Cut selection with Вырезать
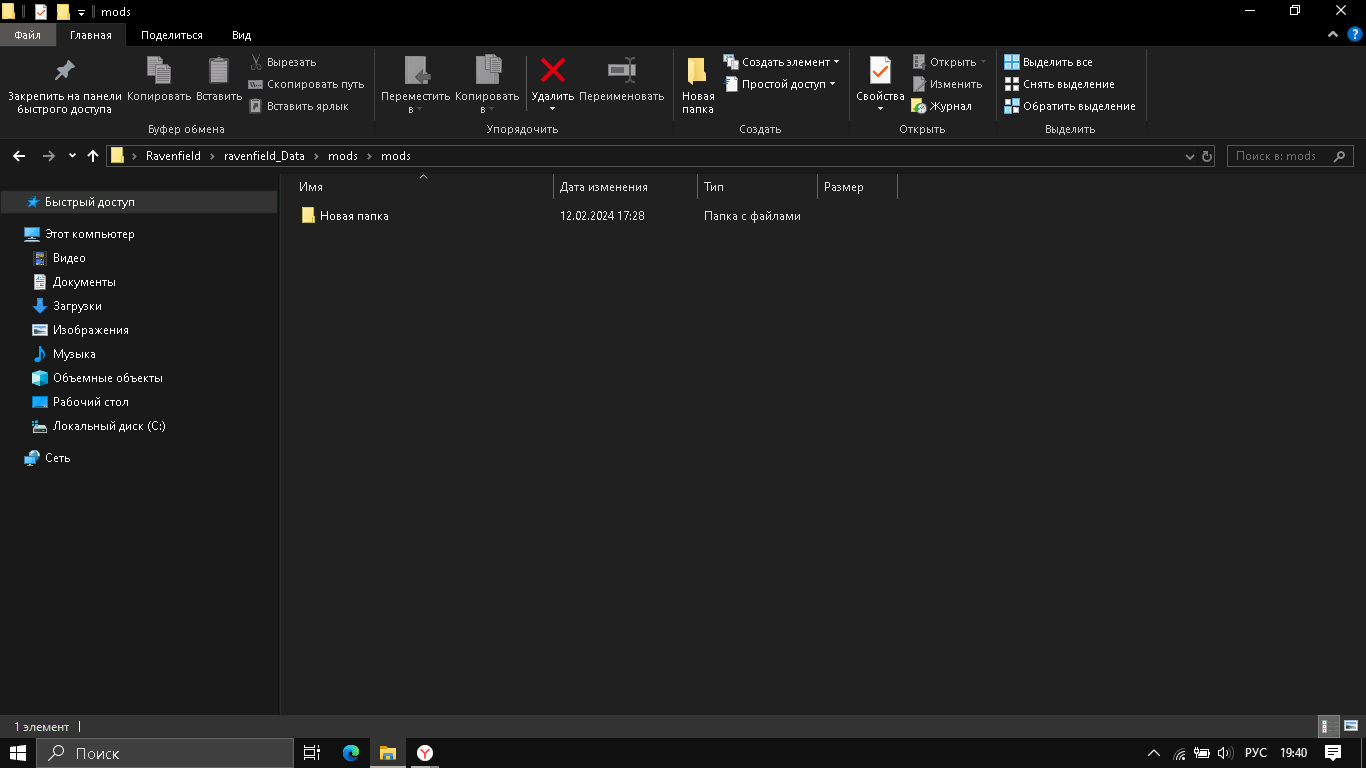 [283, 62]
